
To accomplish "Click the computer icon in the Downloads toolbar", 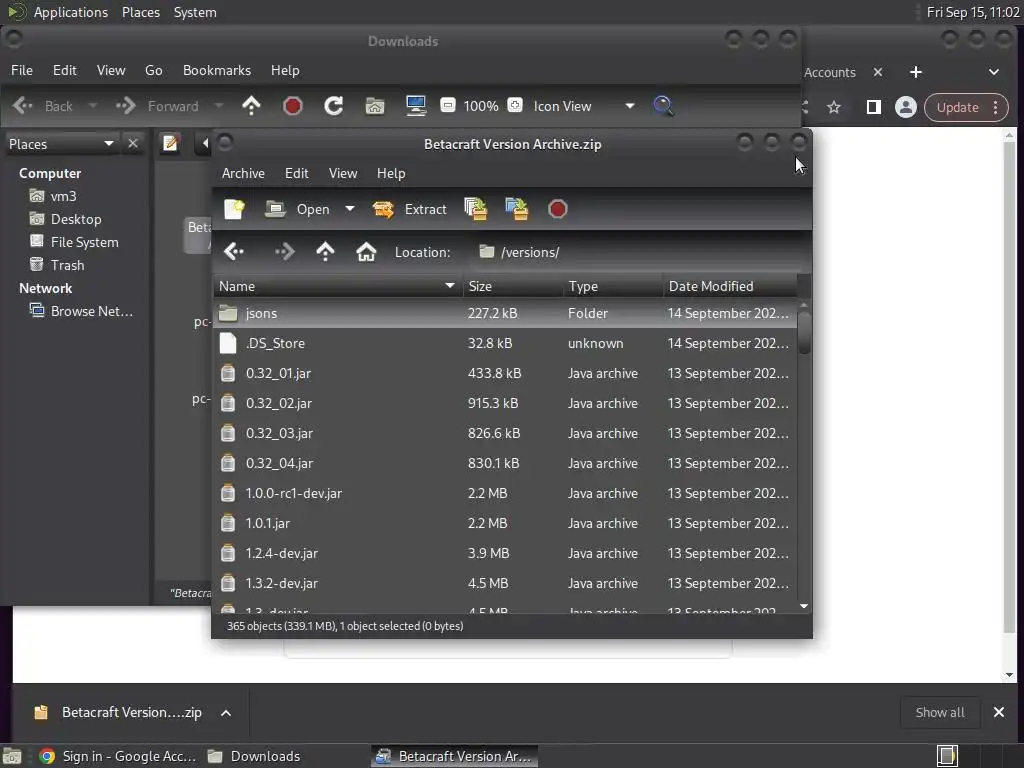I will pos(416,106).
